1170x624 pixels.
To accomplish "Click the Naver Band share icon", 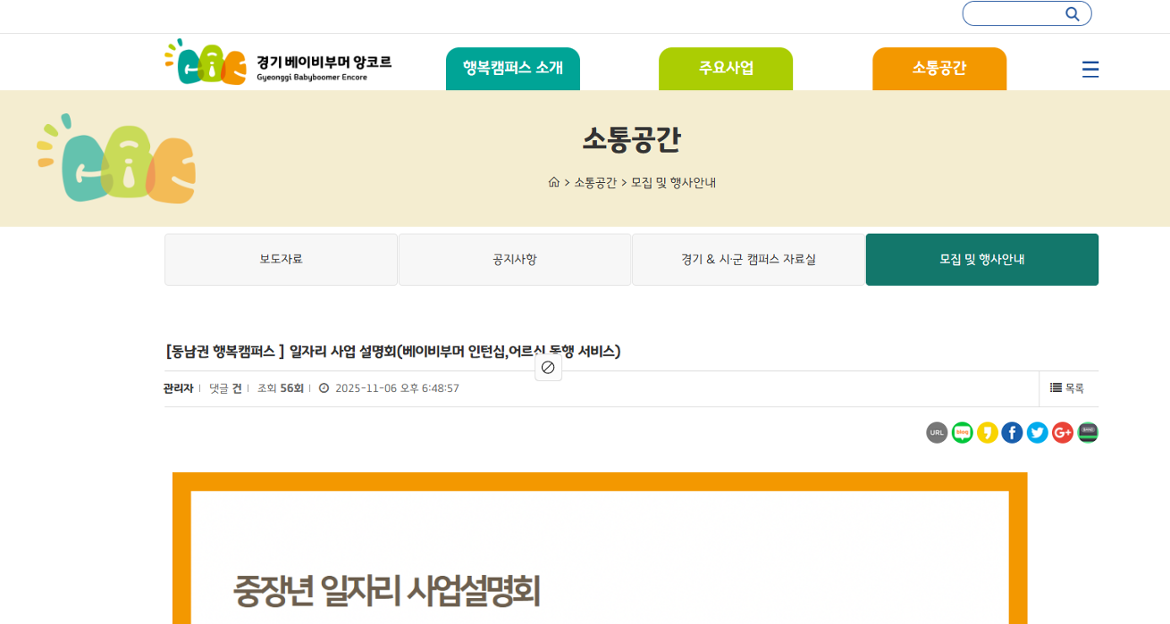I will (x=1087, y=432).
